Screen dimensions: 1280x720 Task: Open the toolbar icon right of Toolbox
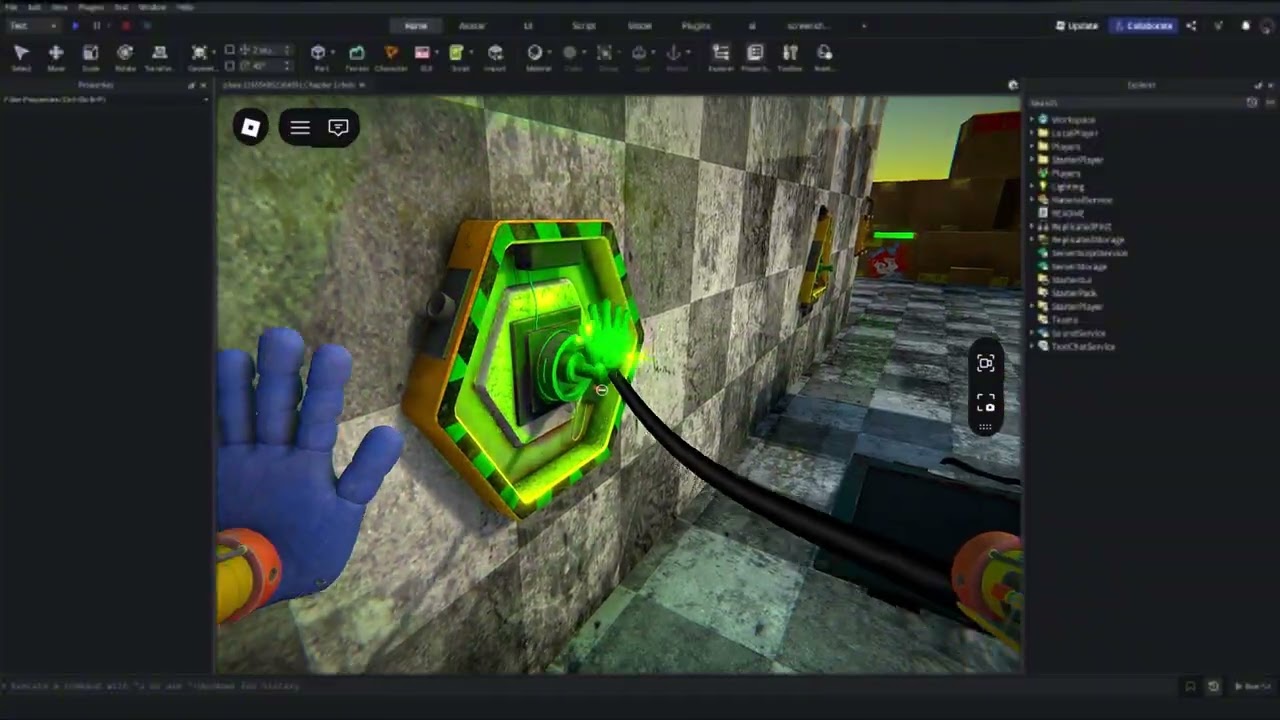pos(824,57)
